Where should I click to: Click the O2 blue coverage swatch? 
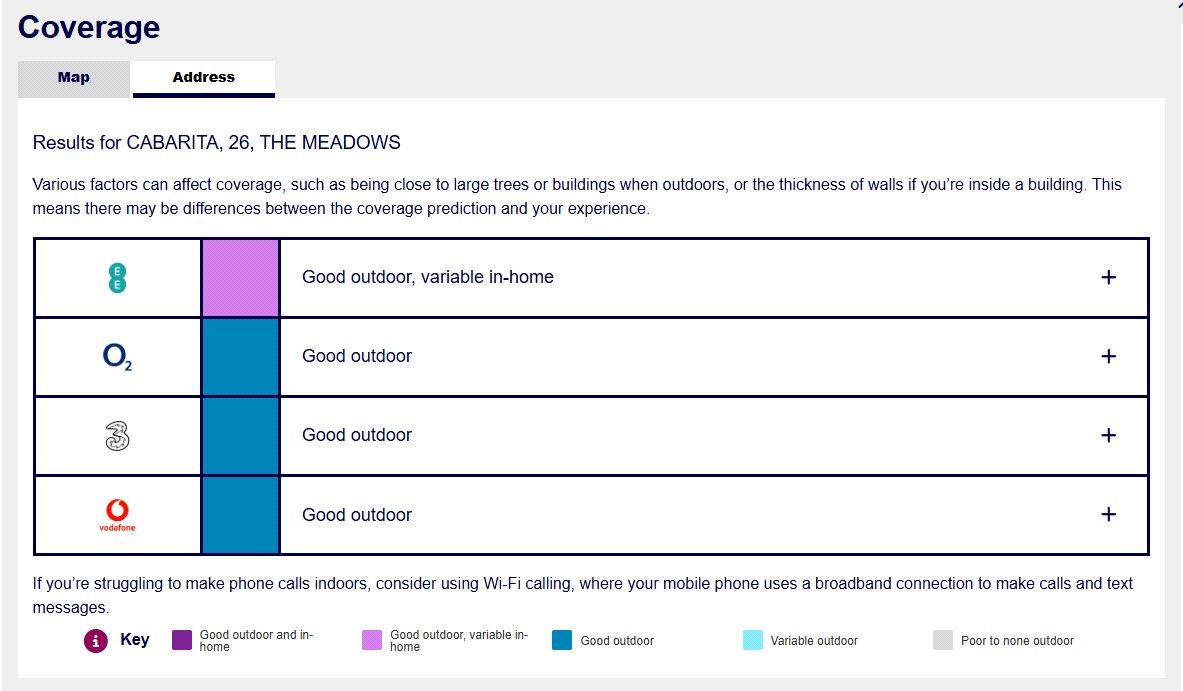(241, 357)
